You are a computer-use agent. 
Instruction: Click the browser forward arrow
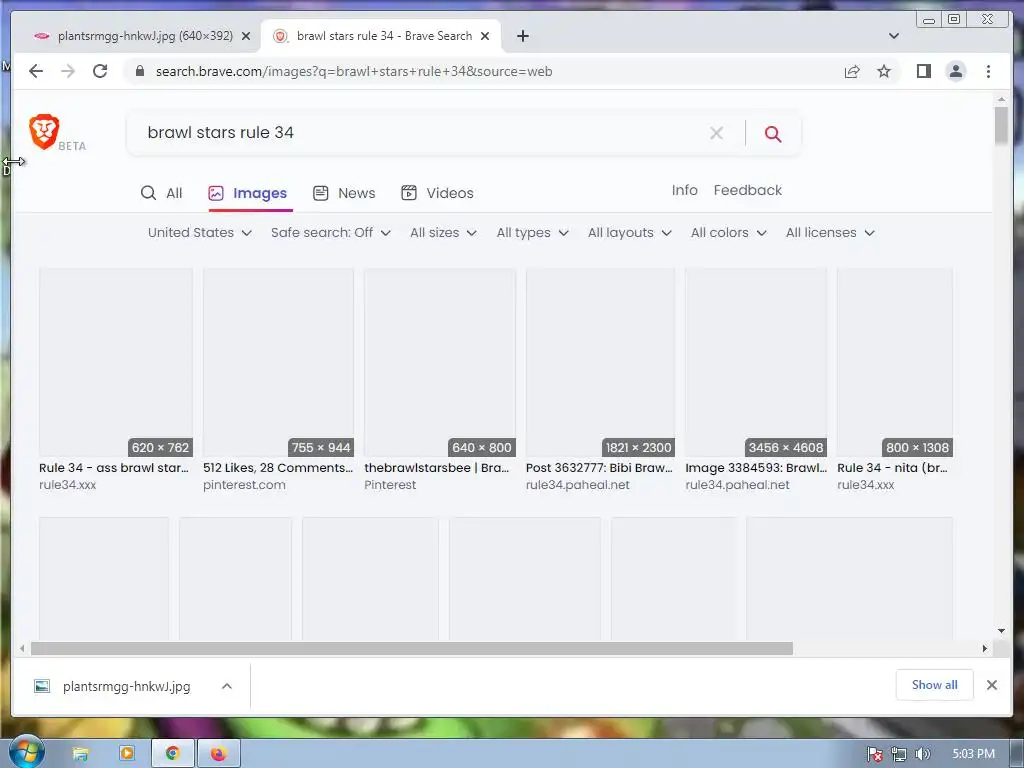68,71
